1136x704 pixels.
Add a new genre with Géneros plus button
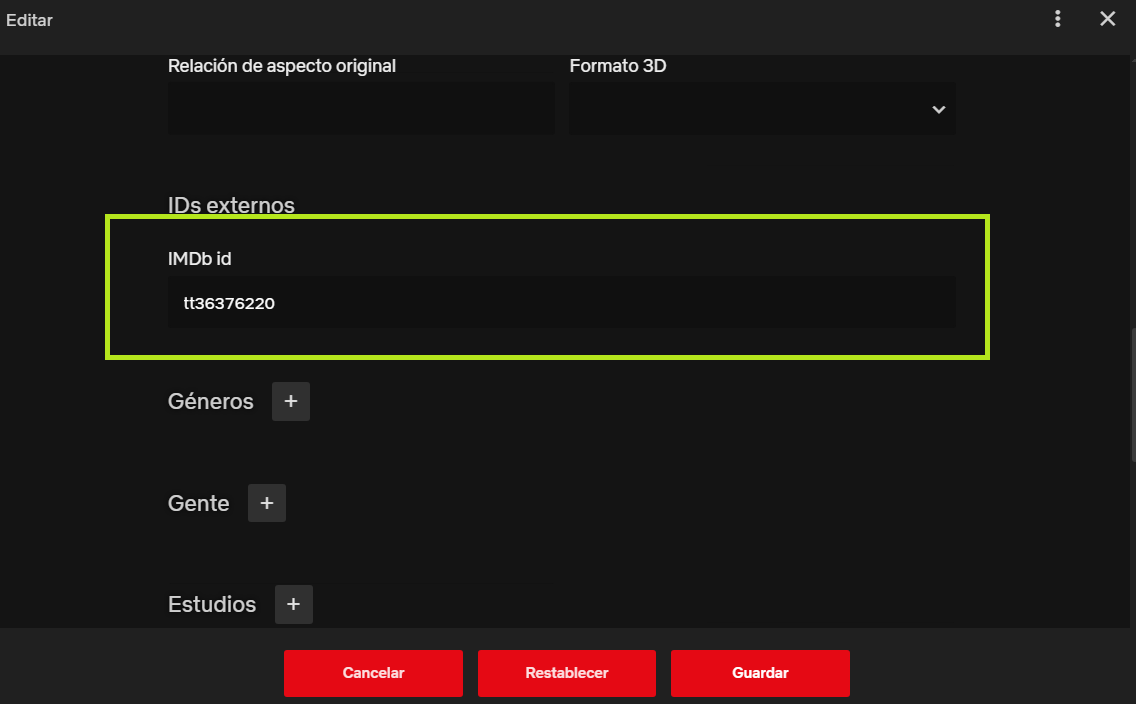click(291, 401)
